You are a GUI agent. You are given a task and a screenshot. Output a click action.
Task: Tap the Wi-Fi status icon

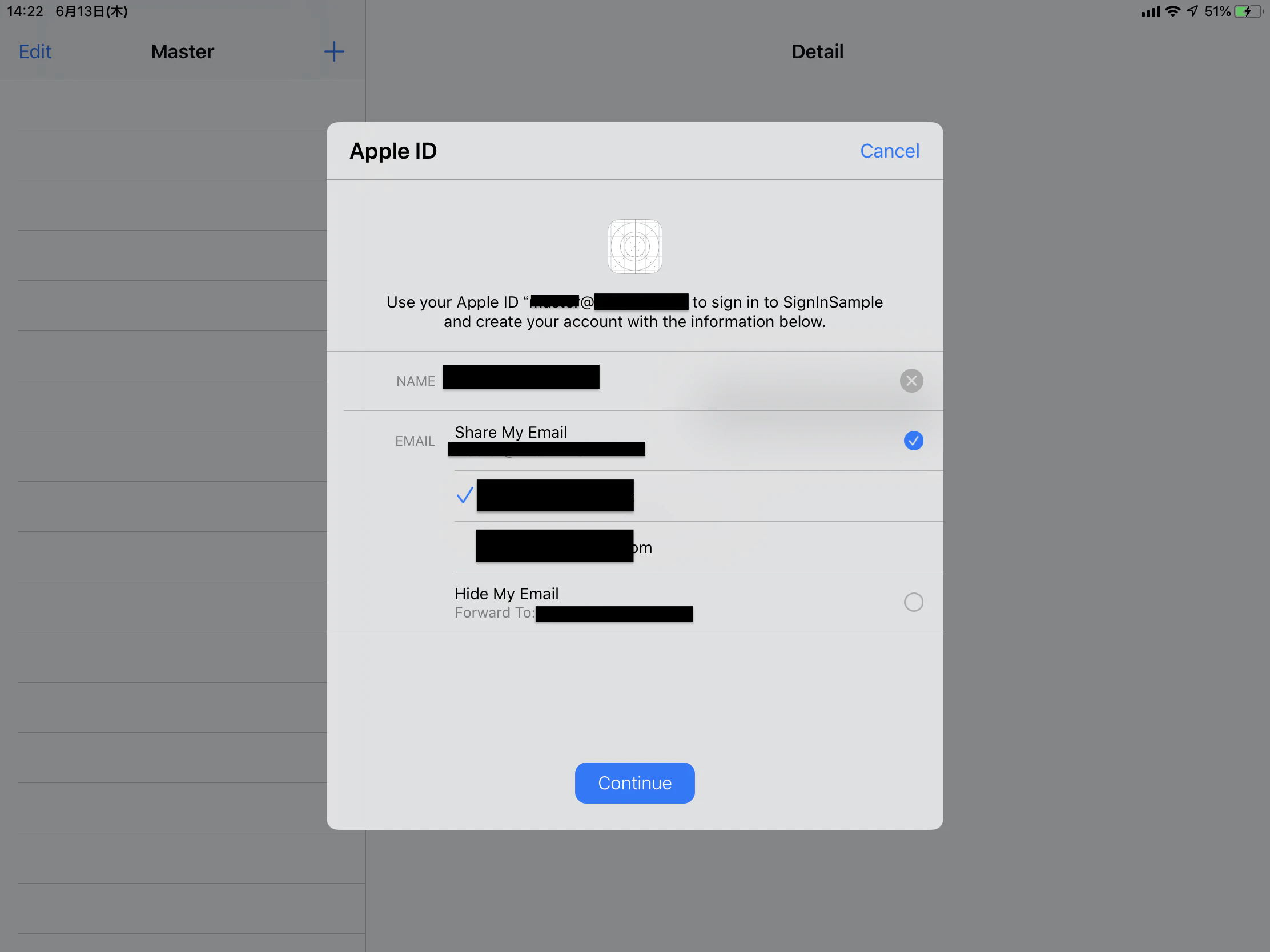1173,11
